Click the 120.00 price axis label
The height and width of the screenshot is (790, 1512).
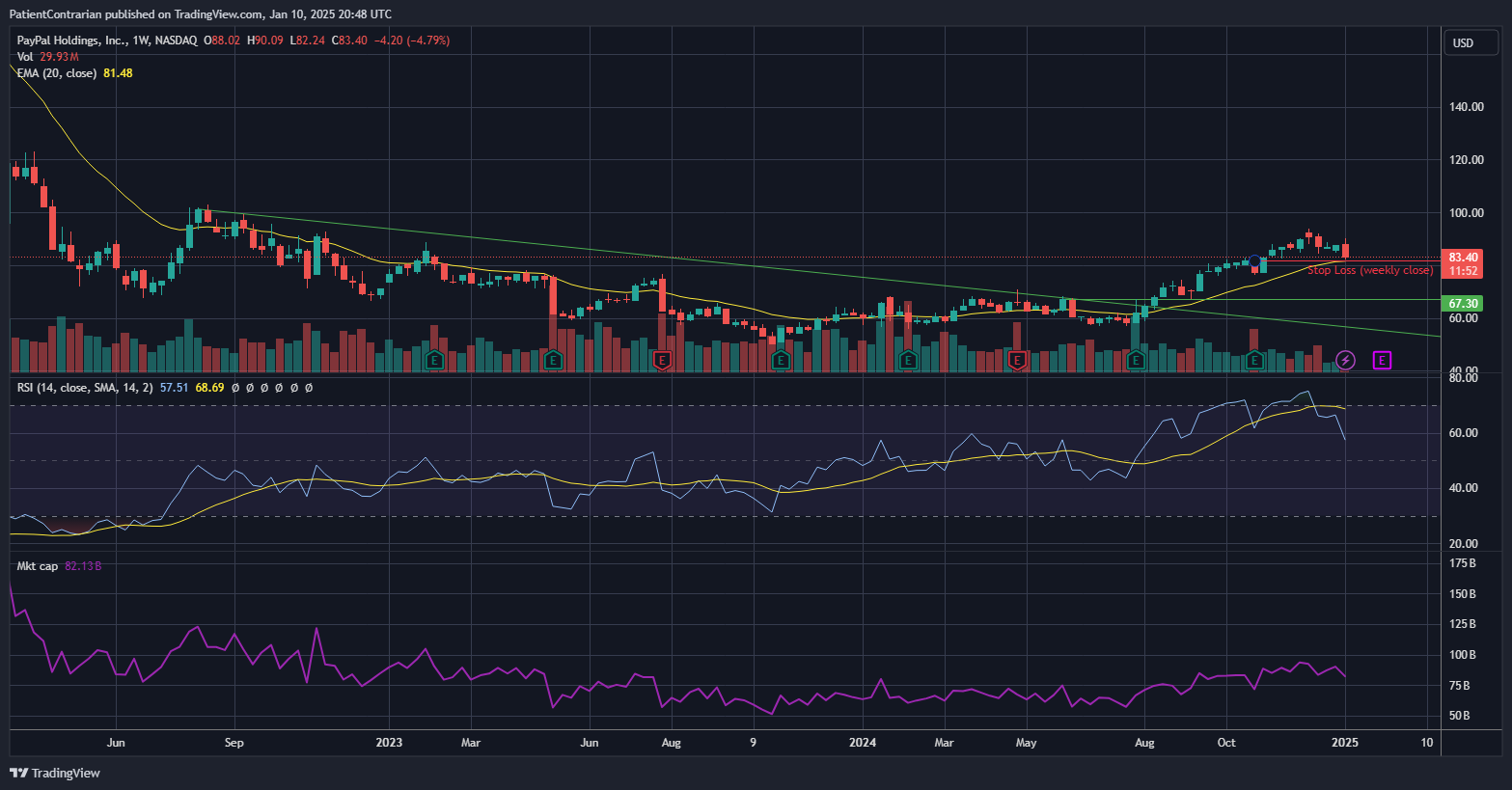tap(1467, 160)
